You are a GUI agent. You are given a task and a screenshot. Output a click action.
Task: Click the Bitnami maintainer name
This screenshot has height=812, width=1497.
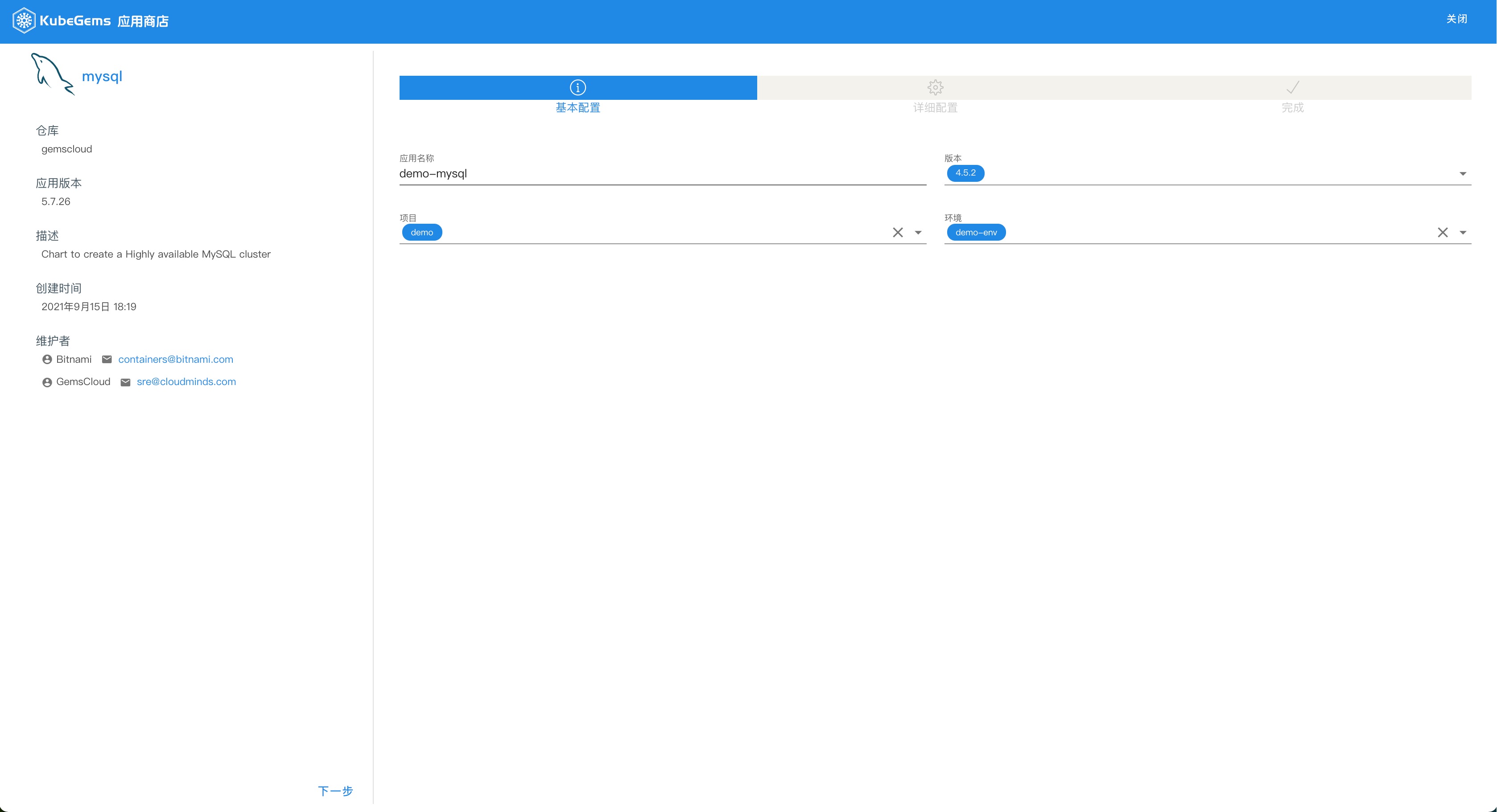tap(74, 360)
